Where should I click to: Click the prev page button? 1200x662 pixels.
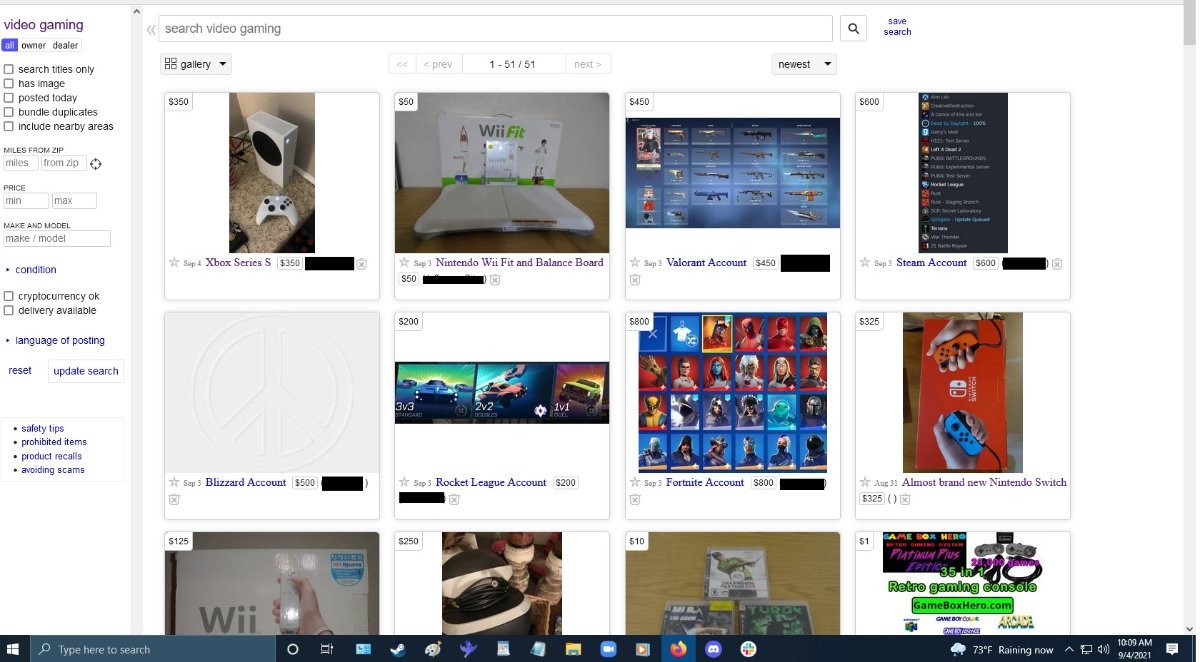click(438, 64)
